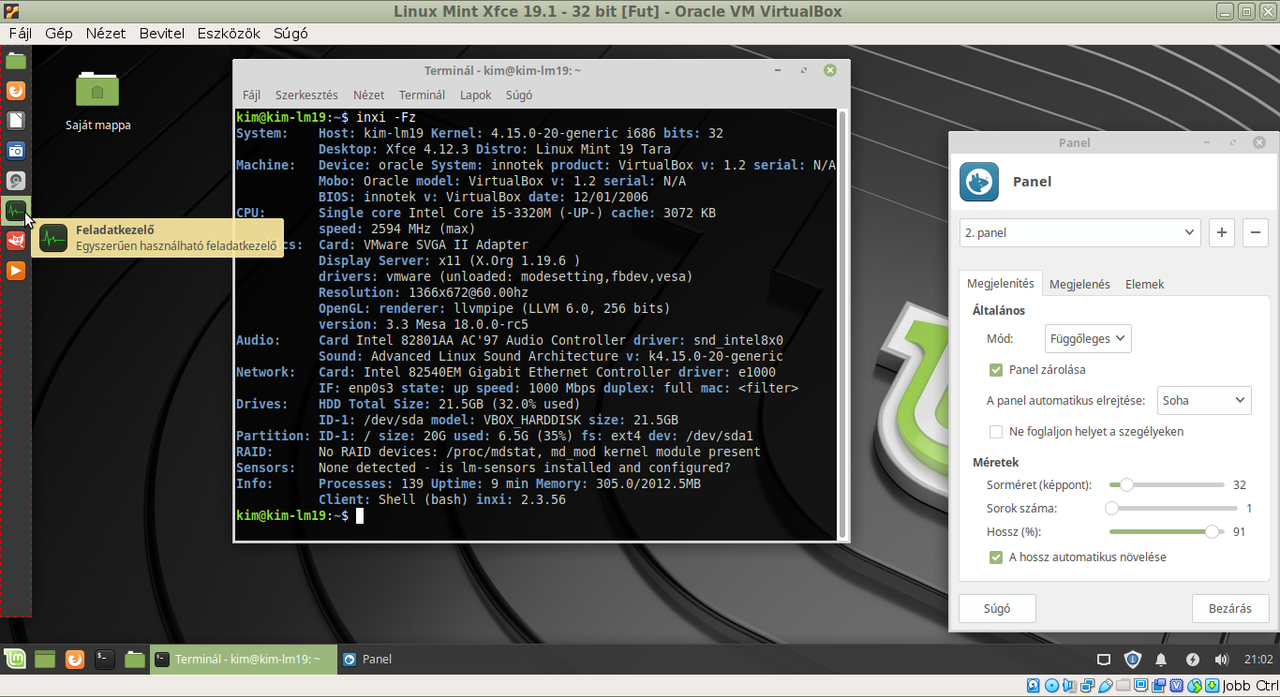
Task: Open the screenshot camera launcher in the left panel
Action: [x=16, y=151]
